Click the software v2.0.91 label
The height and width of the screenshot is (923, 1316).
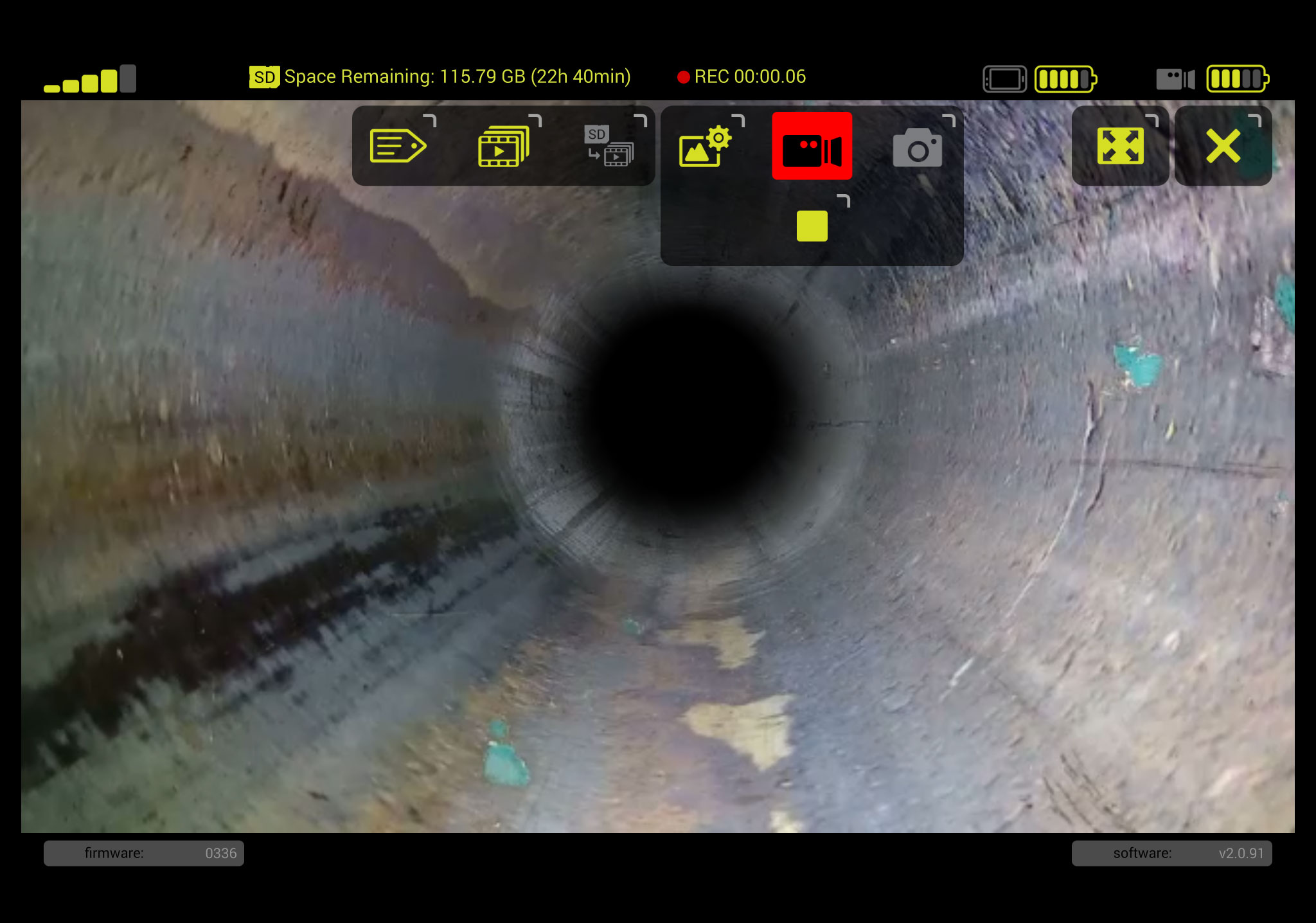click(1171, 853)
